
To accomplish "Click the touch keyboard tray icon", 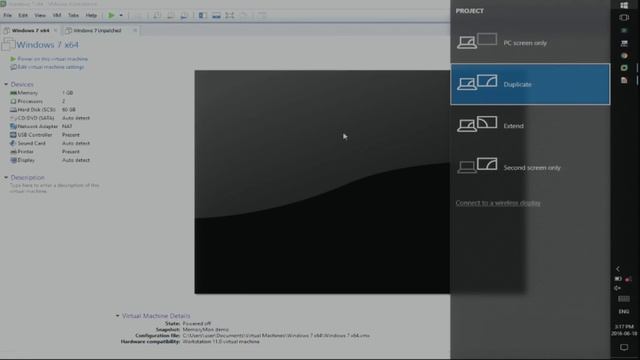I will [x=624, y=299].
